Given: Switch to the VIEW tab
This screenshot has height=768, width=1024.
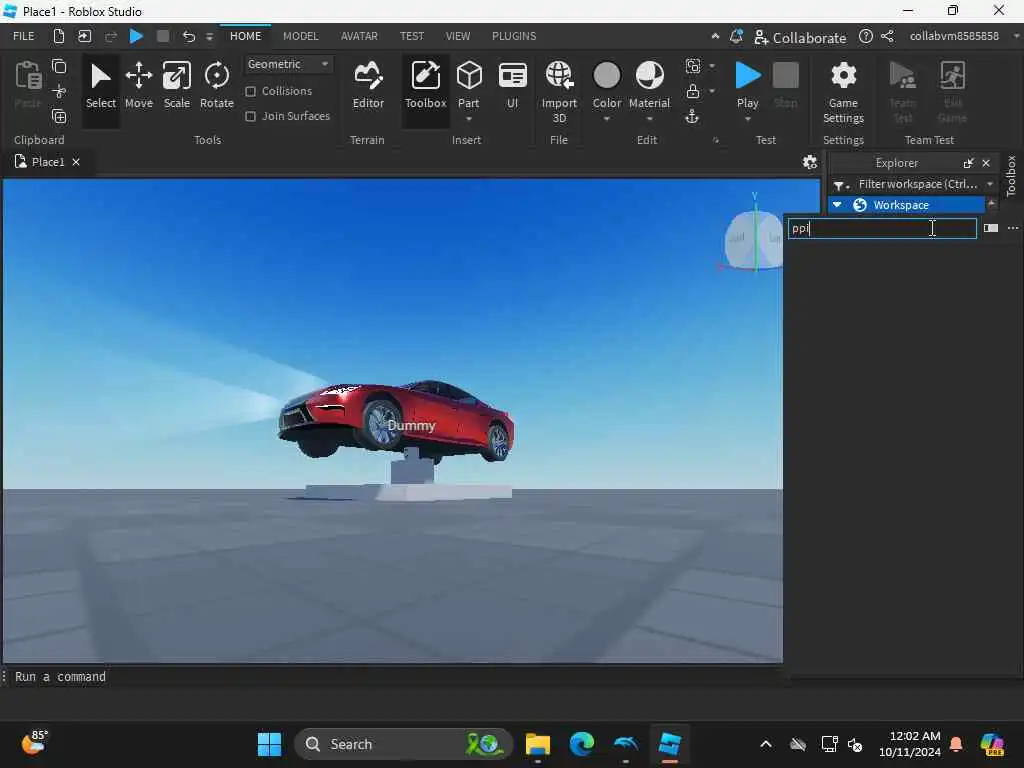Looking at the screenshot, I should tap(457, 36).
